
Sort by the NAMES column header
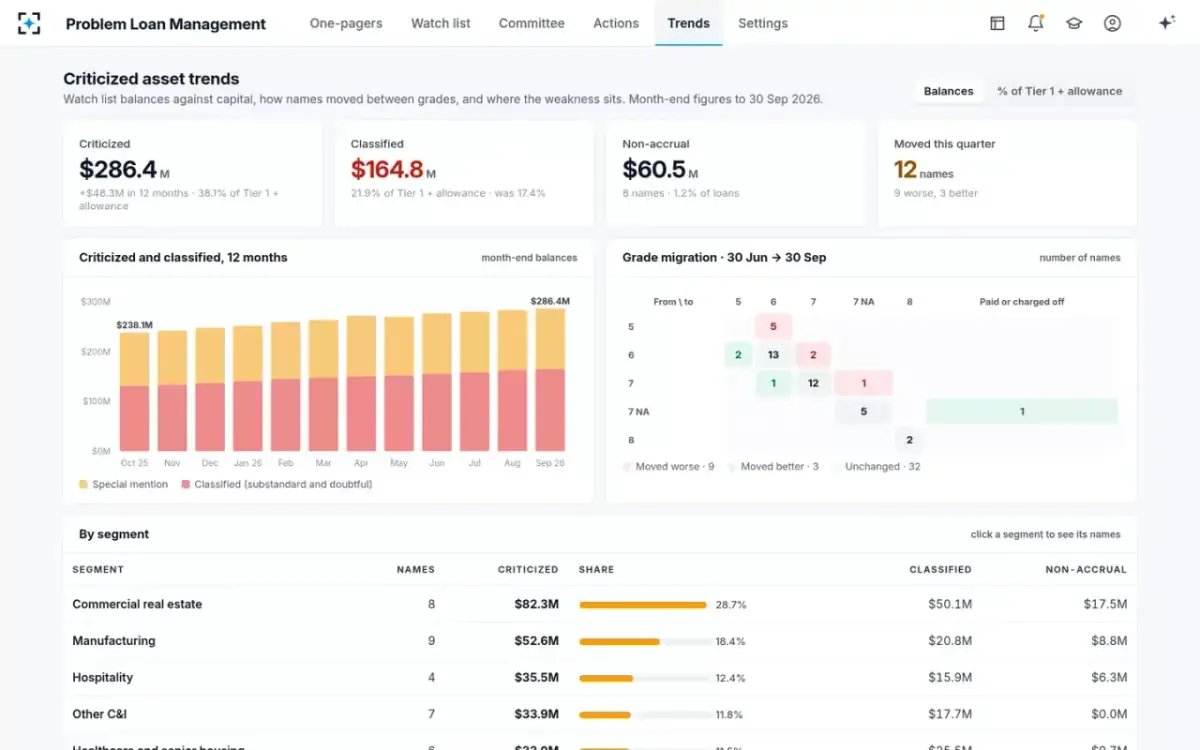416,569
